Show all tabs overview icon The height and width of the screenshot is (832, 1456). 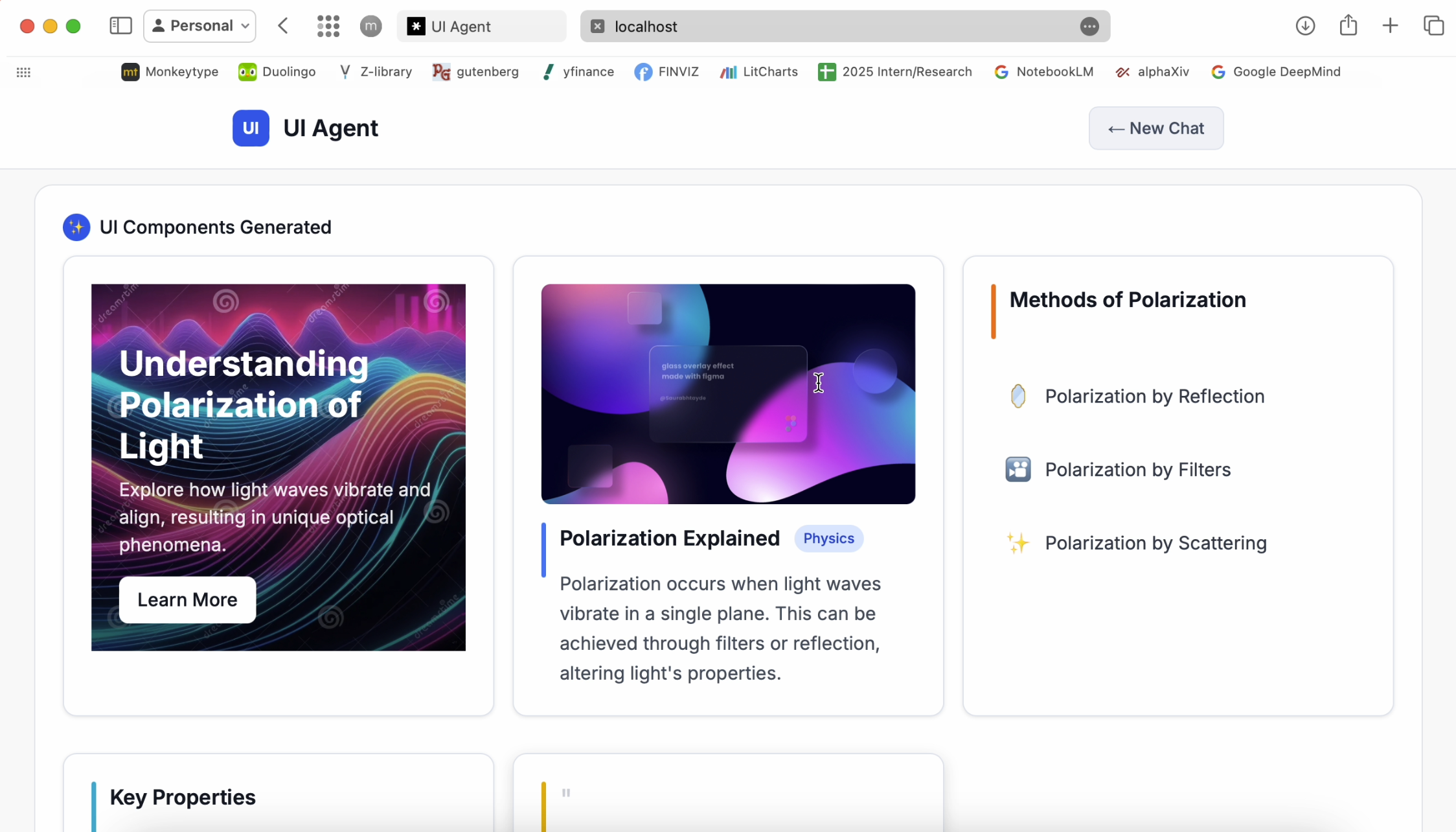1433,26
